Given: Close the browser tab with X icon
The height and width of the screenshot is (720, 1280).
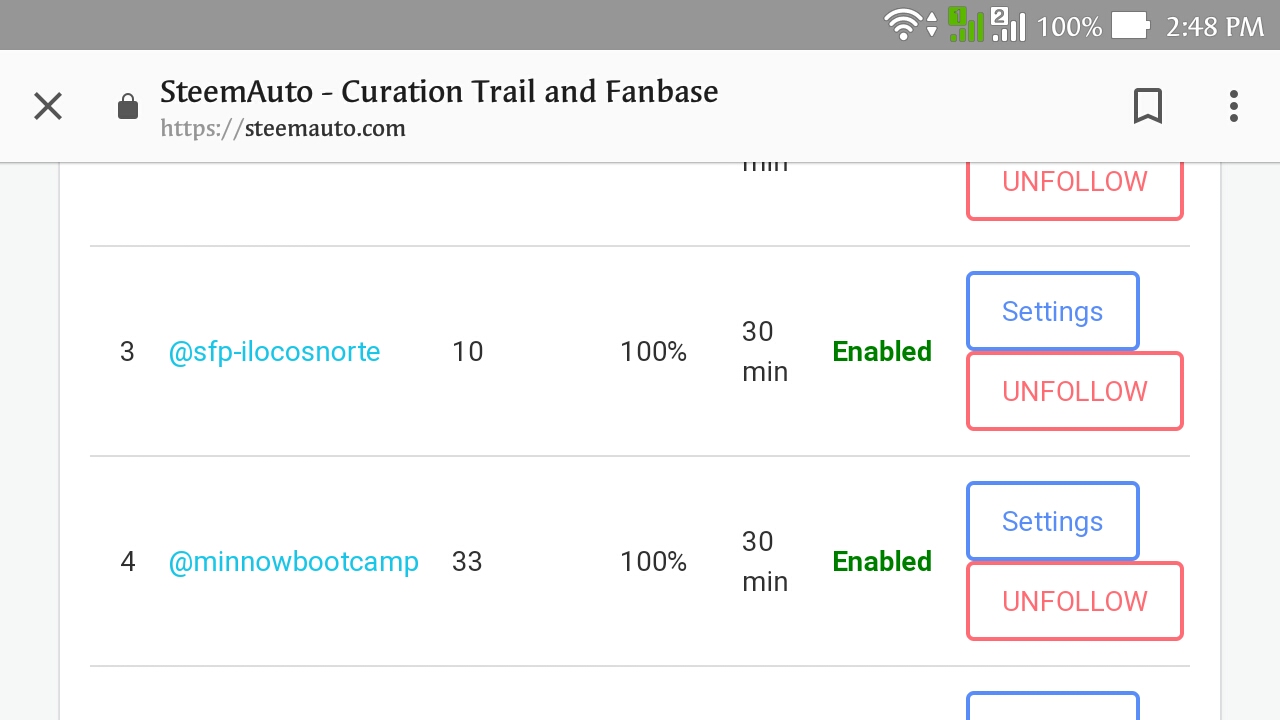Looking at the screenshot, I should pyautogui.click(x=48, y=106).
